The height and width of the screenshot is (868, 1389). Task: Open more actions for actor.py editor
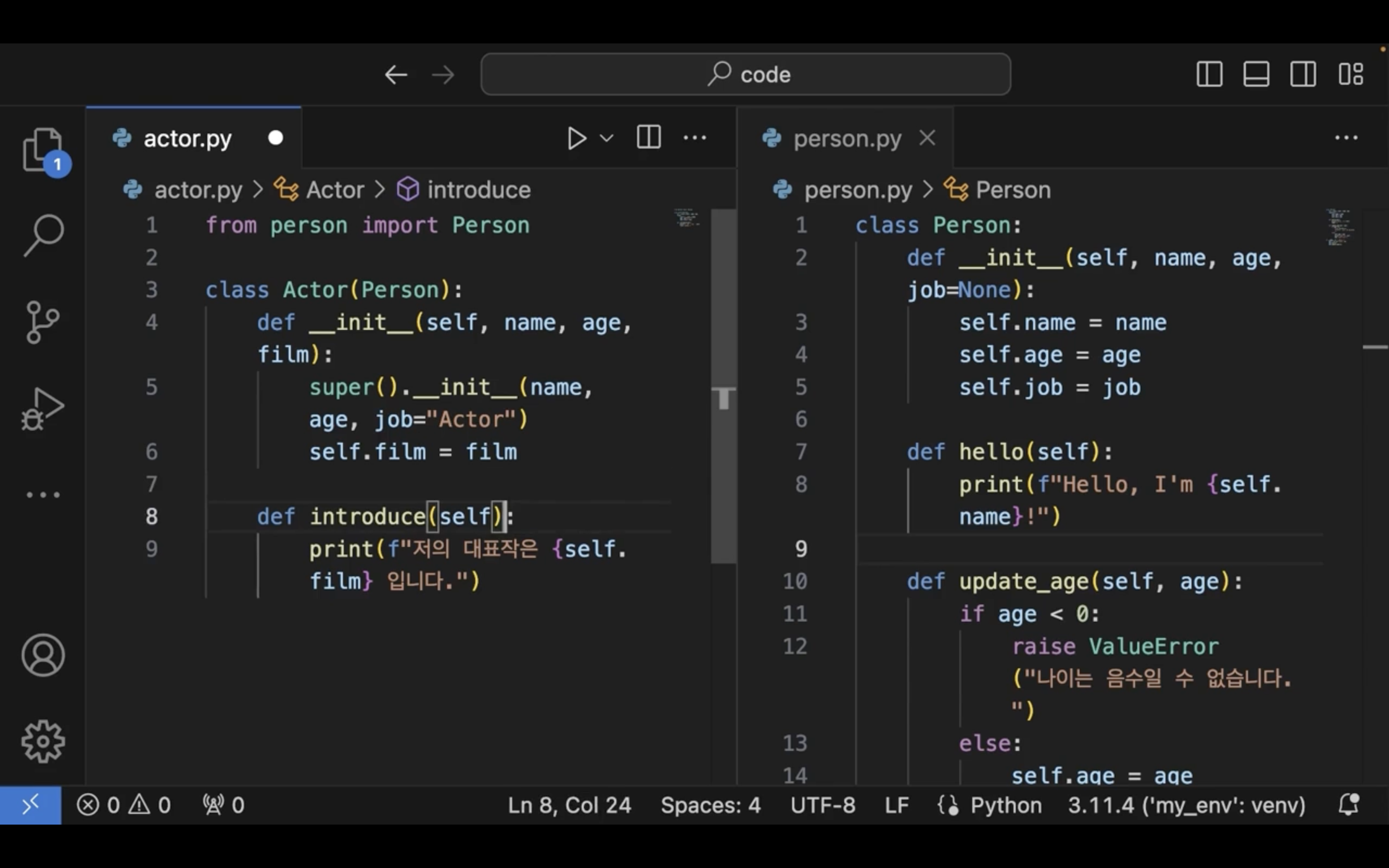694,138
